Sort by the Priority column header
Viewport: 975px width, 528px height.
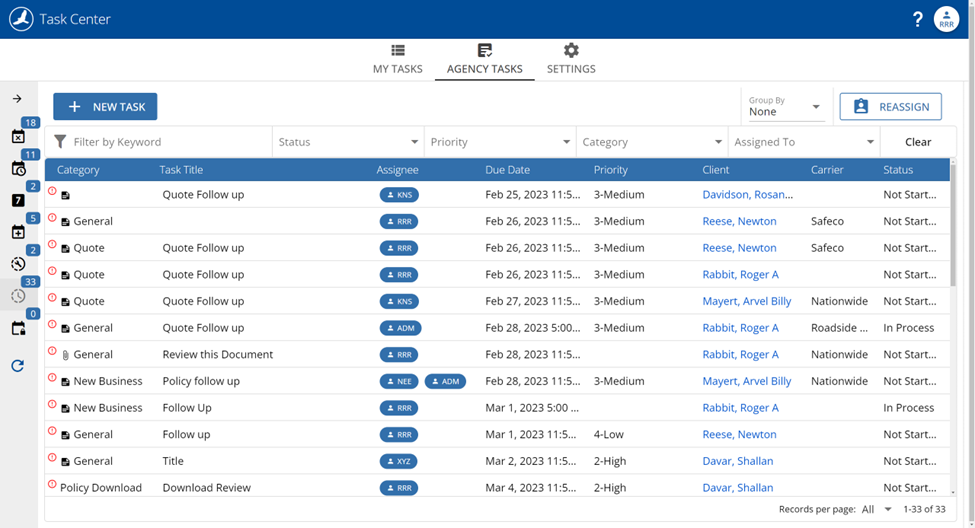[611, 170]
